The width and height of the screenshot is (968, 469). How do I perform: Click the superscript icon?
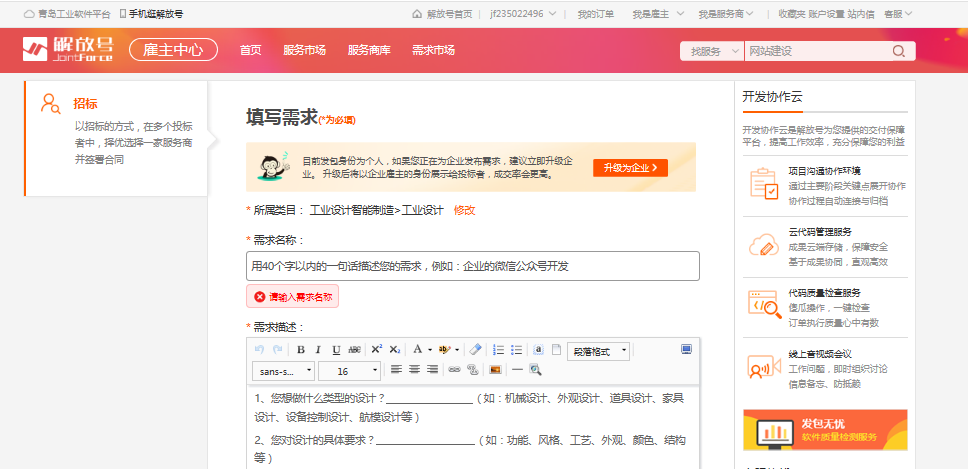[x=377, y=350]
